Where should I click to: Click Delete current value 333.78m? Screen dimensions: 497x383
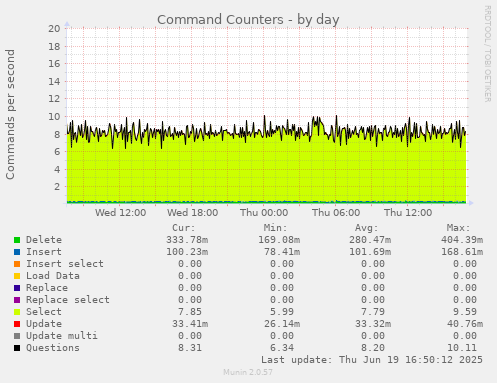tap(187, 240)
